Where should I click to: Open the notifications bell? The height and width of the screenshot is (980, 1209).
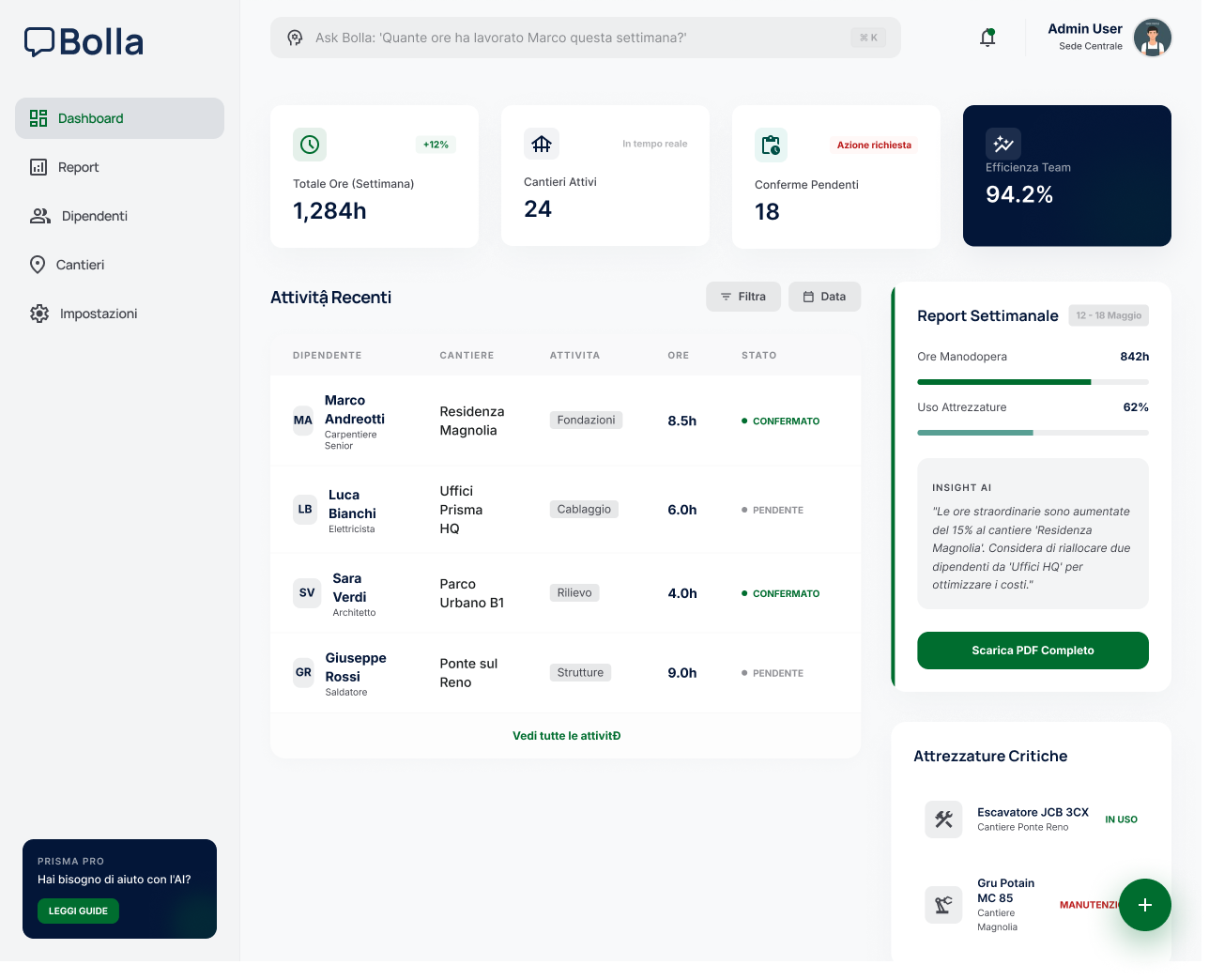(x=987, y=38)
